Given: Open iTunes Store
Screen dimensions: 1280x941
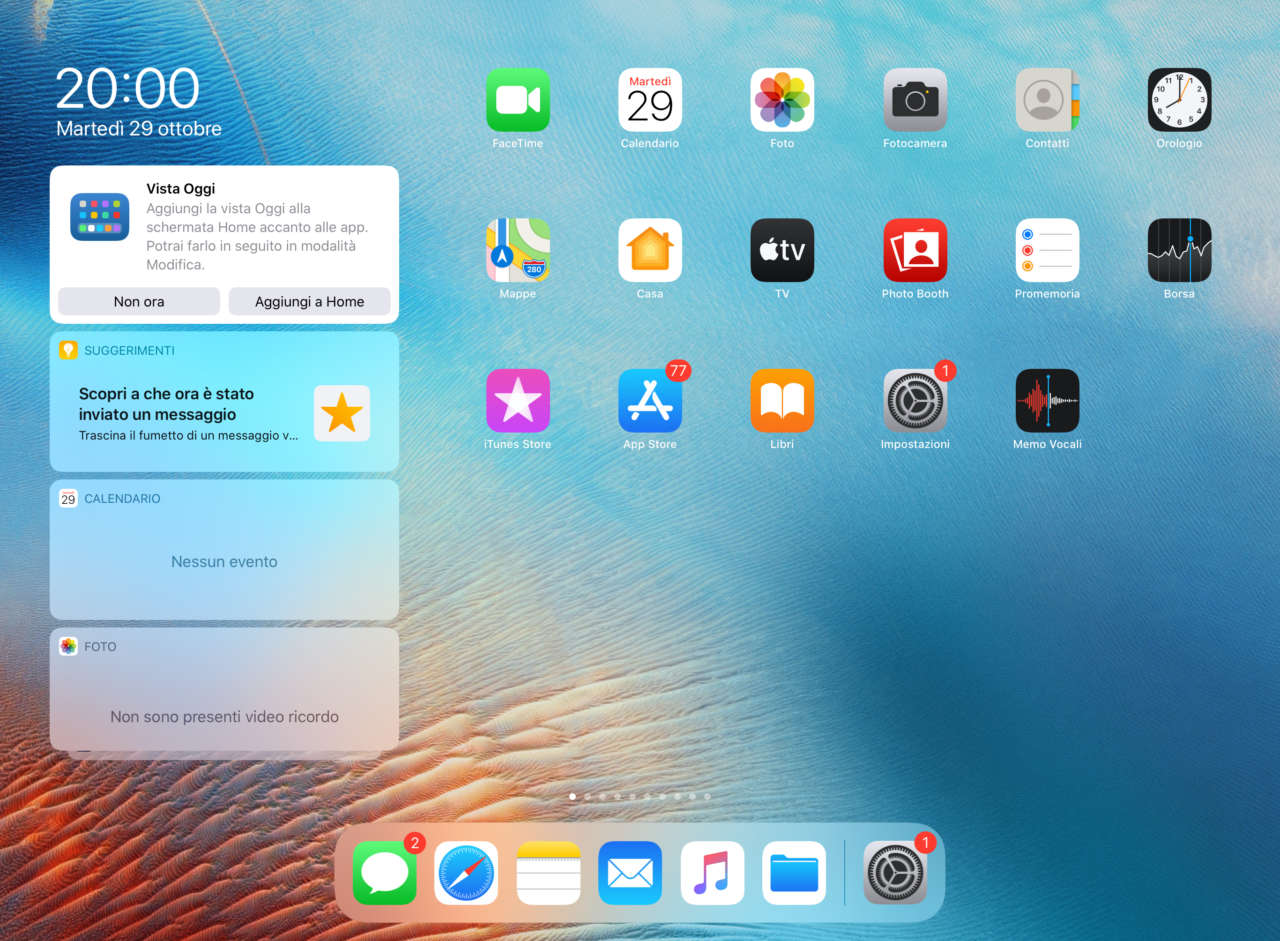Looking at the screenshot, I should click(x=518, y=401).
